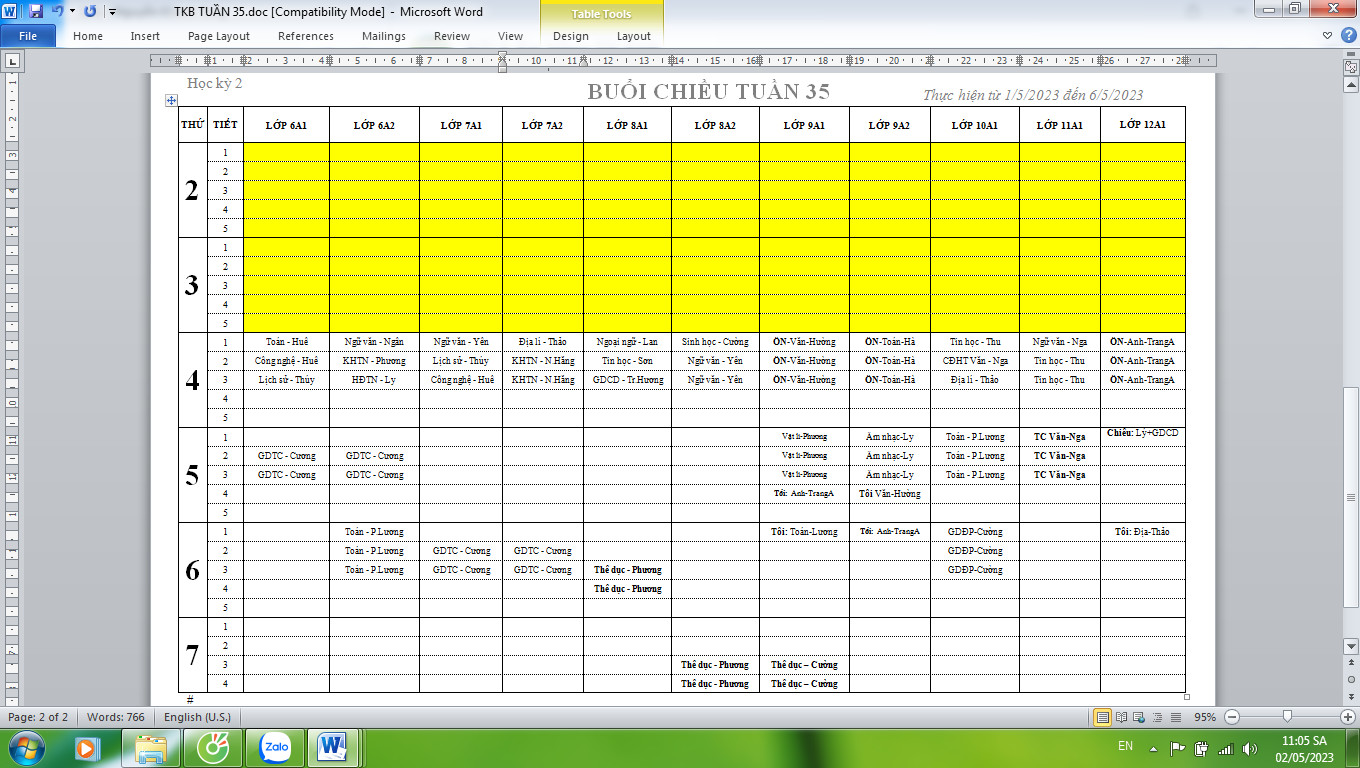Open the Table Tools Design tab
Image resolution: width=1360 pixels, height=768 pixels.
tap(570, 36)
